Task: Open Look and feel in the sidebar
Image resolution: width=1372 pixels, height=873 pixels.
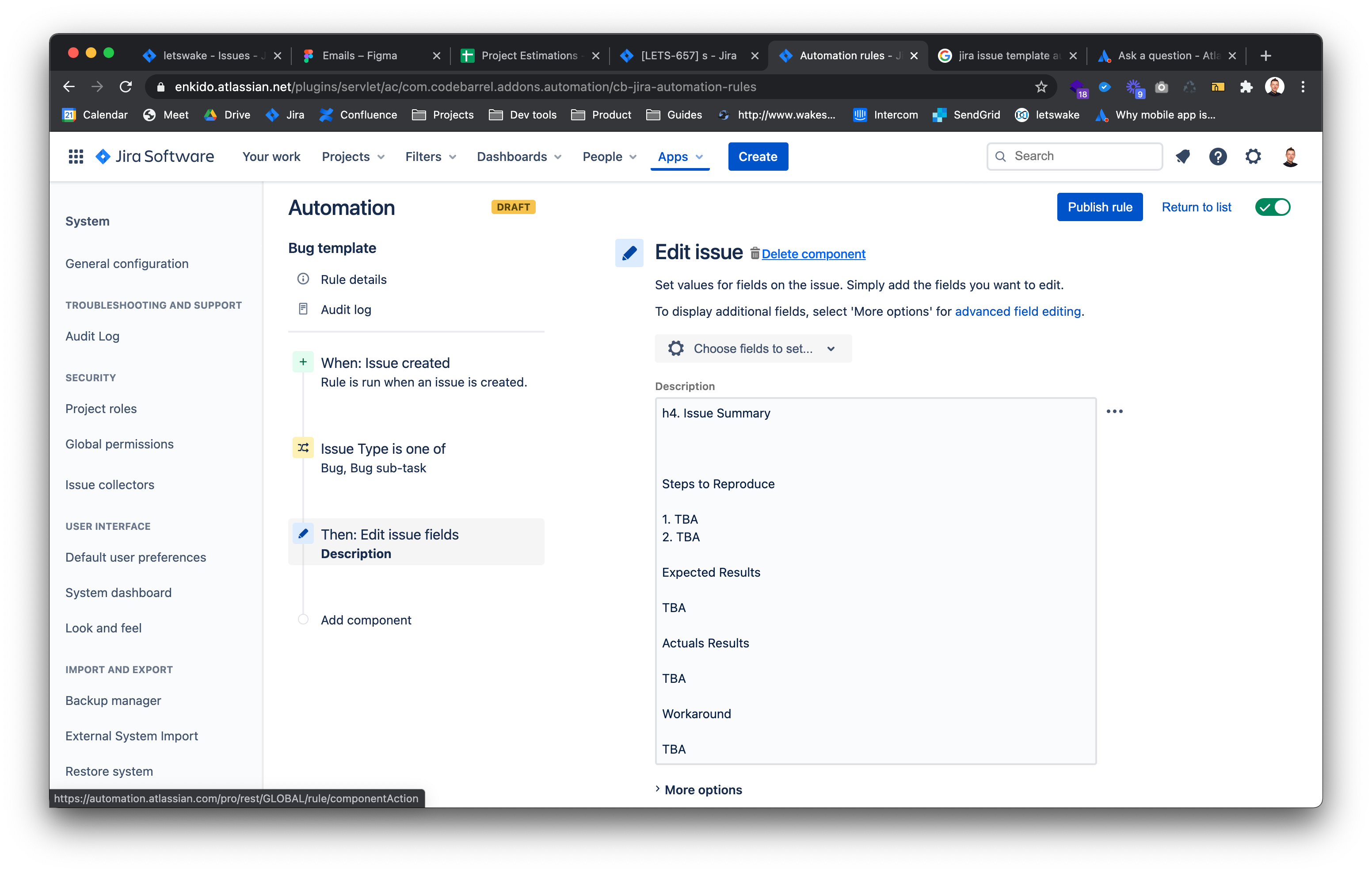Action: [103, 628]
